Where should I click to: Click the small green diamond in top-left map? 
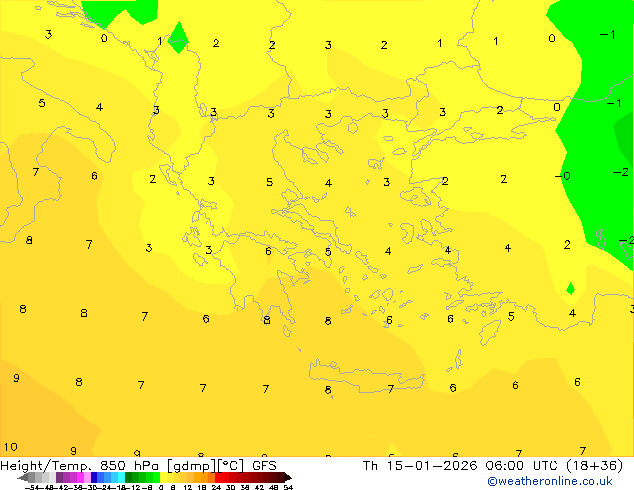(x=178, y=37)
